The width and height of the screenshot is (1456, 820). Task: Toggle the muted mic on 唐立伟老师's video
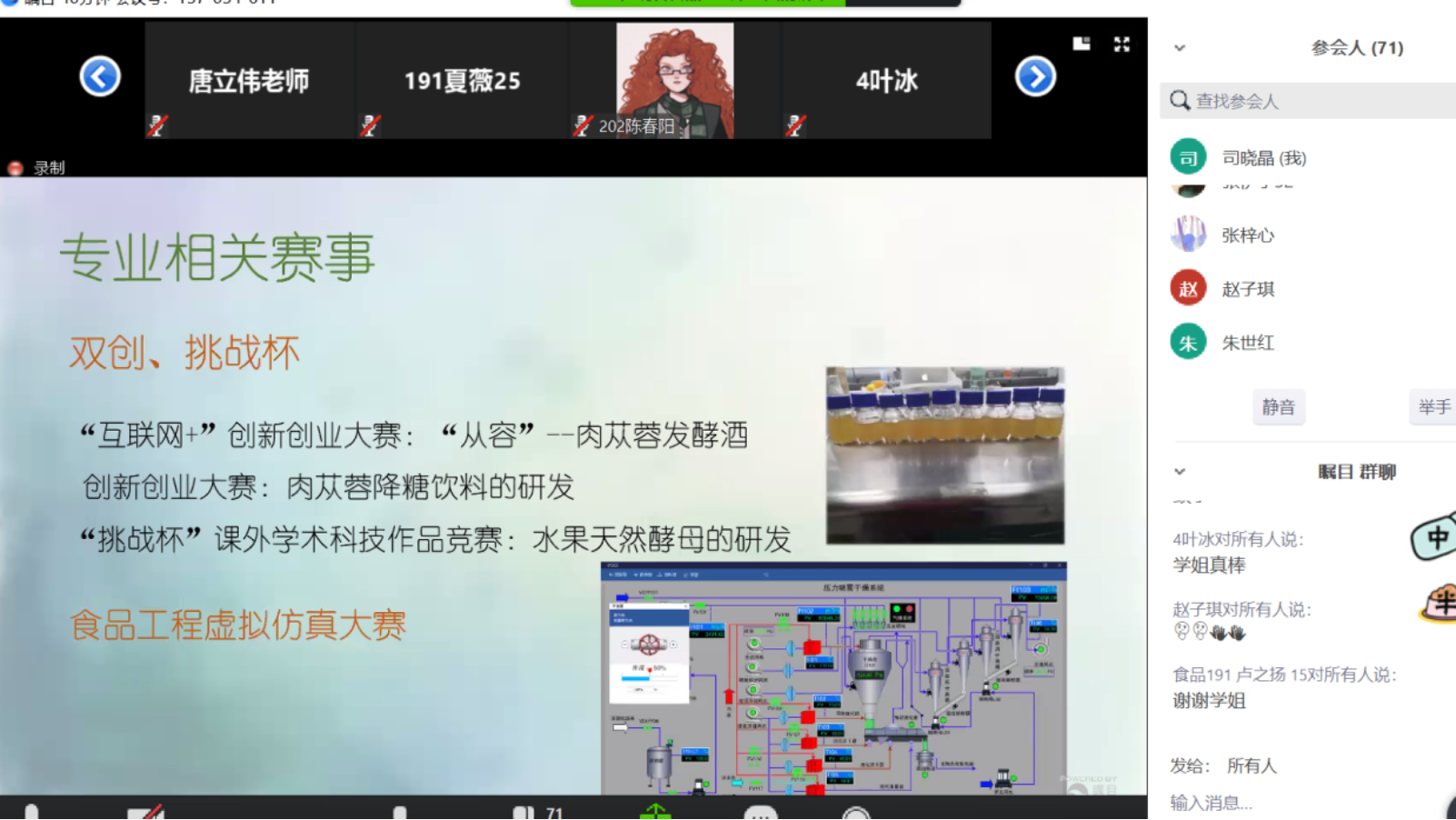pos(156,127)
